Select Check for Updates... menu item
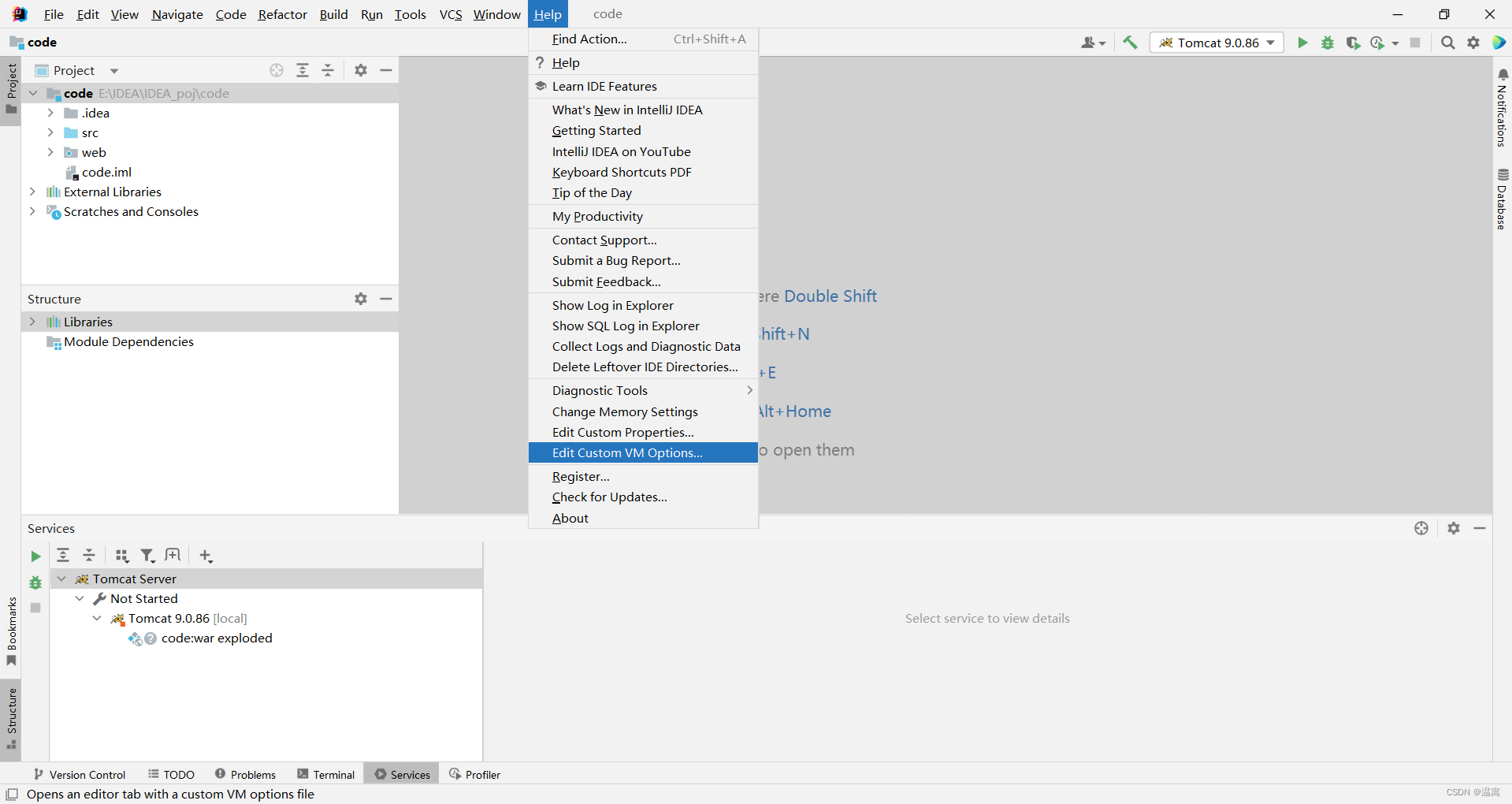Screen dimensions: 1512x804 (643, 497)
